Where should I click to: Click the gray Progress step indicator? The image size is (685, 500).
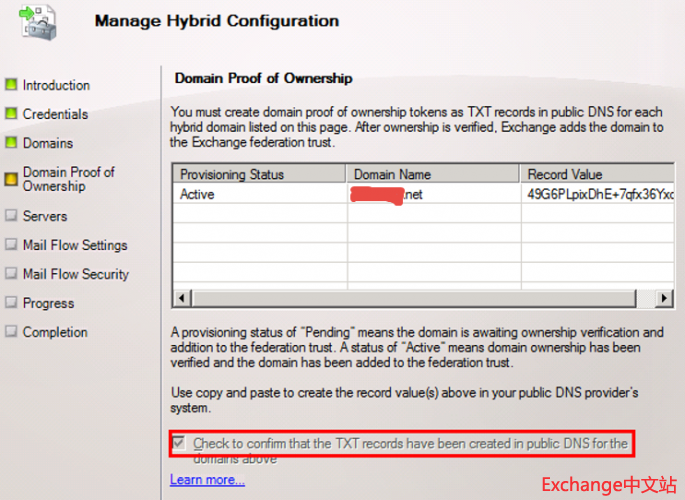click(x=12, y=303)
